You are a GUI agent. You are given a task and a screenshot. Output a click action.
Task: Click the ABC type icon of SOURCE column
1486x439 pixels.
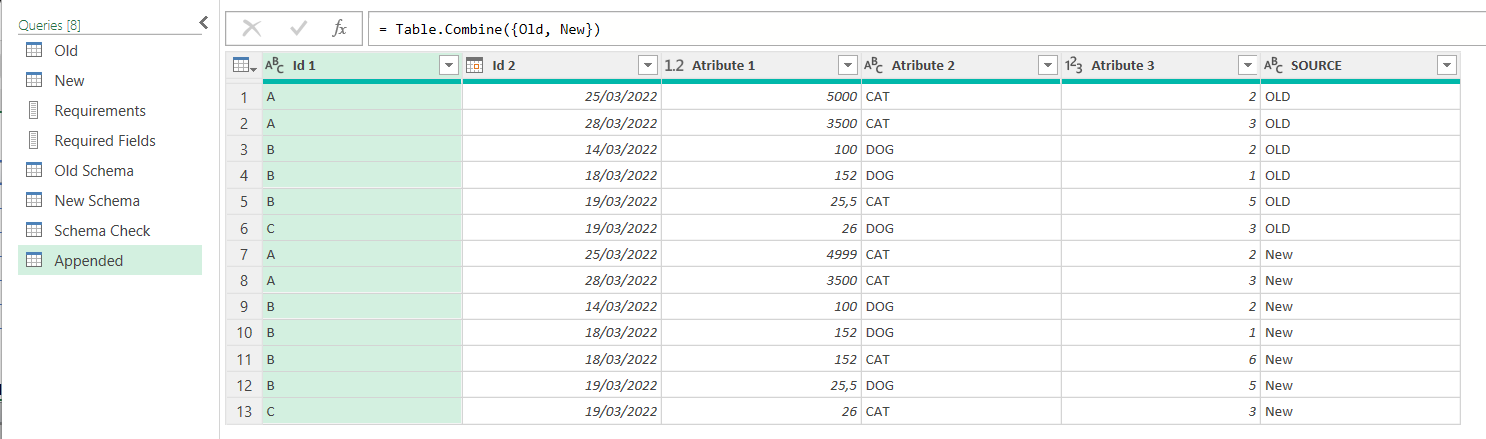point(1274,65)
